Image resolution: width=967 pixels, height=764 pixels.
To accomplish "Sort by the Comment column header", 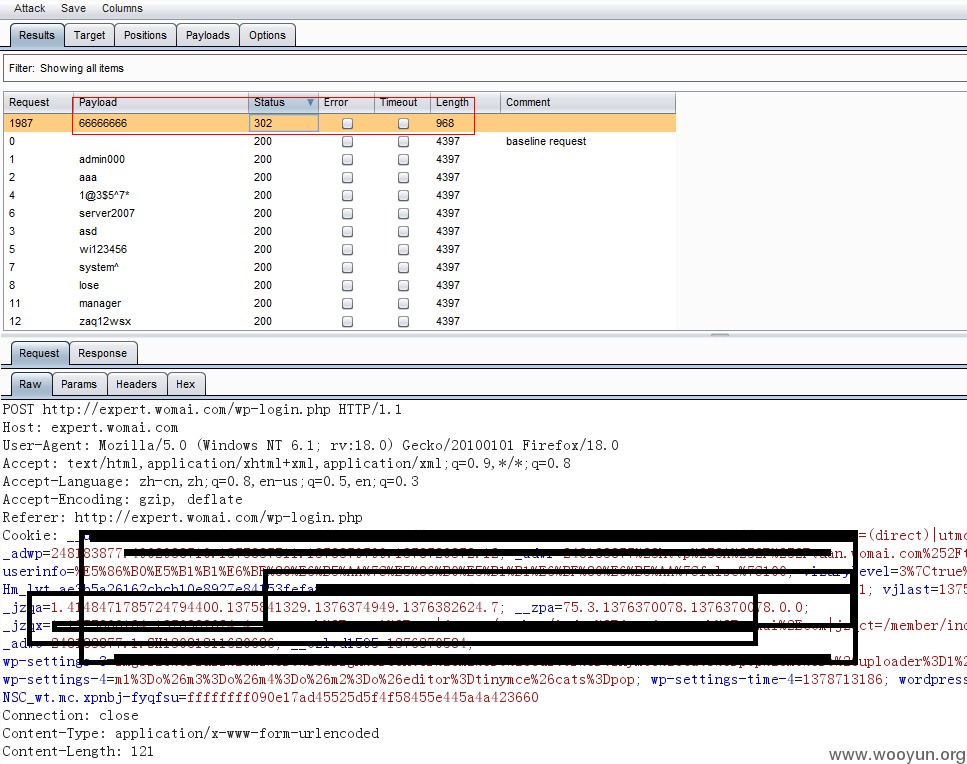I will click(x=588, y=102).
